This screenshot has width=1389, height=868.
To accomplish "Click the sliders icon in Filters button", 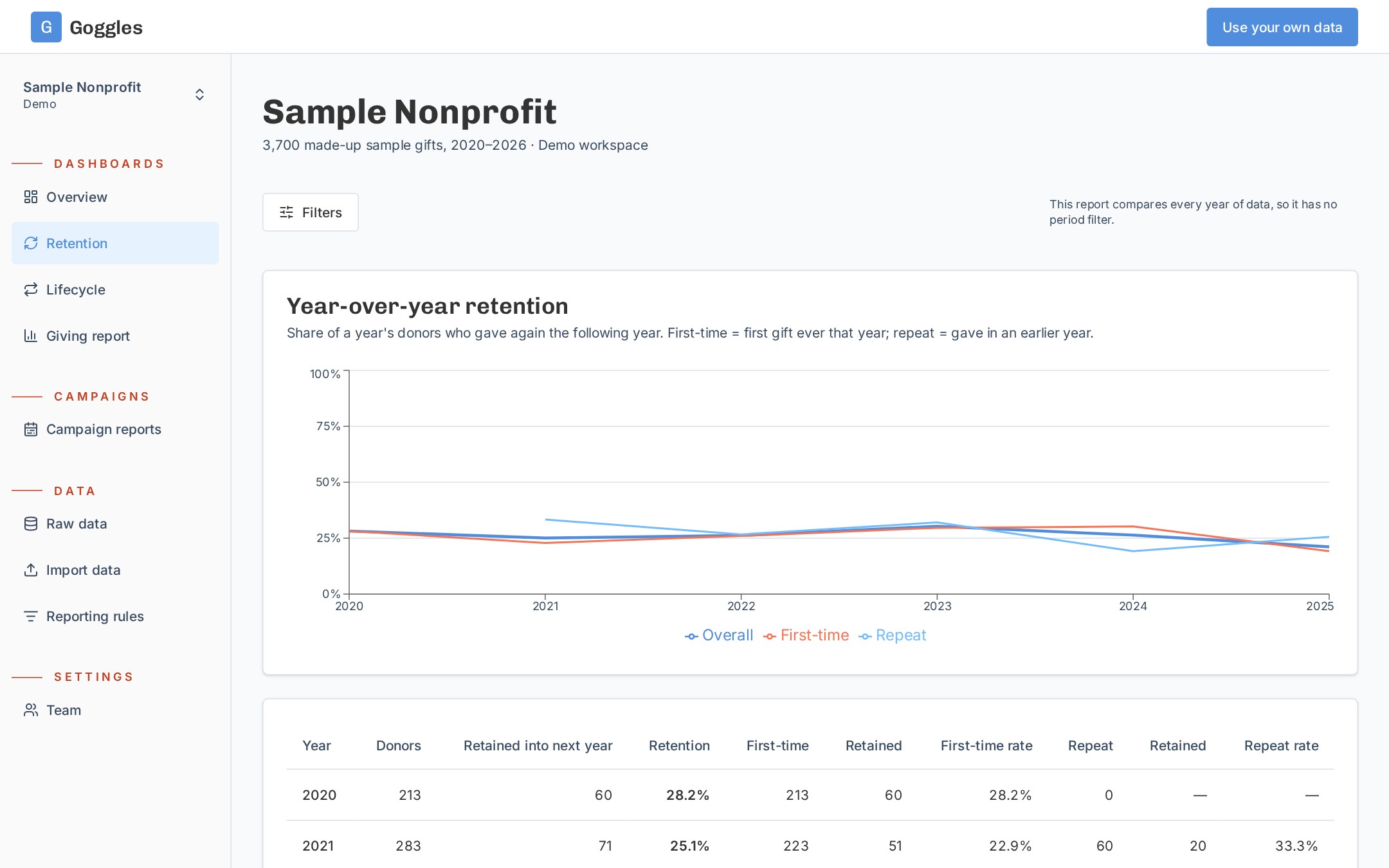I will pyautogui.click(x=287, y=212).
